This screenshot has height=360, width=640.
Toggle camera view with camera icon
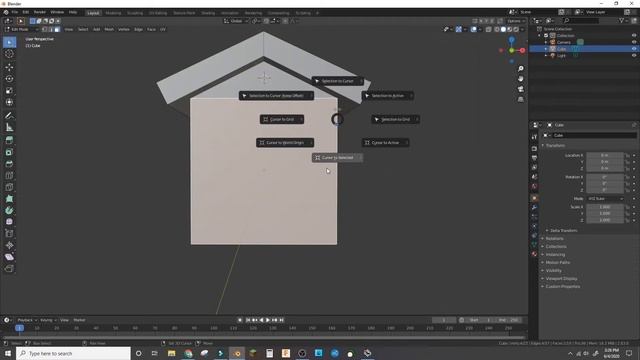(x=520, y=89)
